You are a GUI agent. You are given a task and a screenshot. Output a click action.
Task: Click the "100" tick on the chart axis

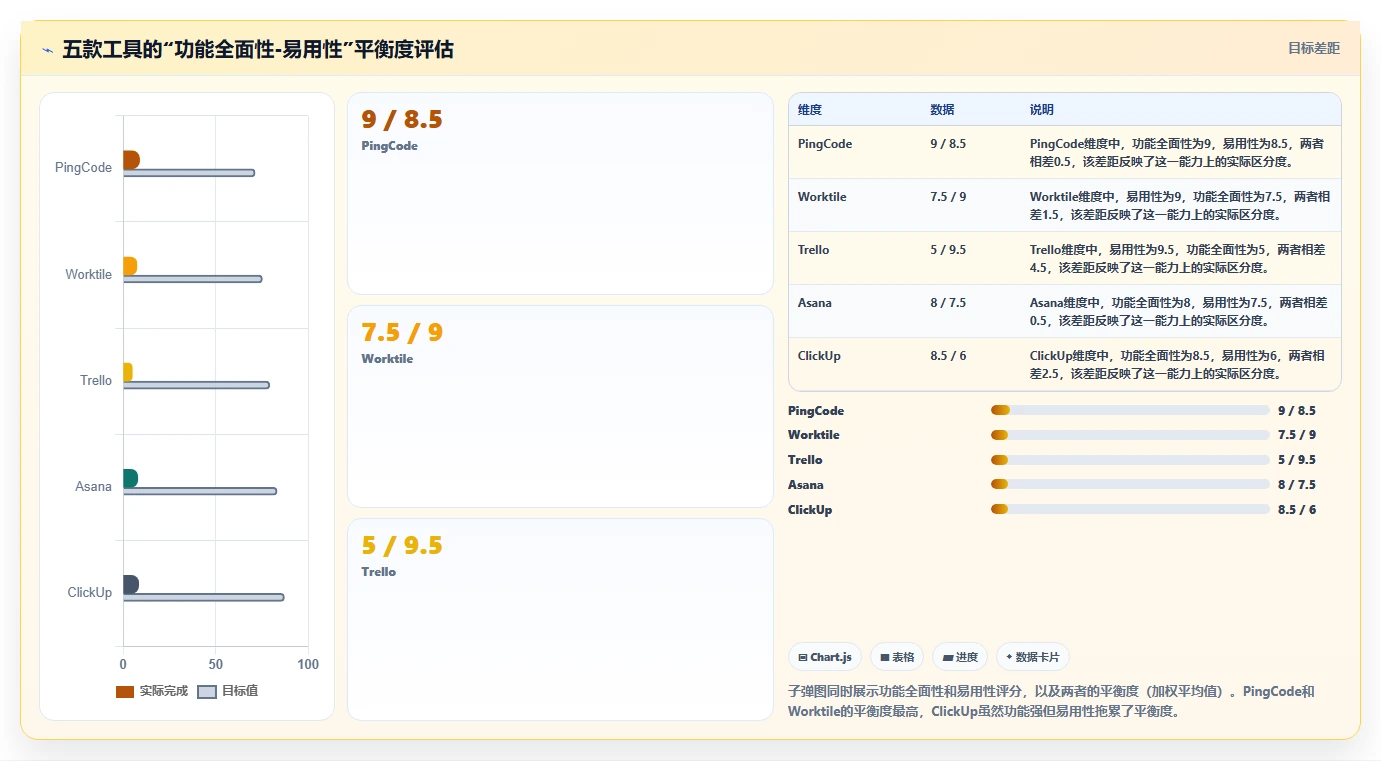coord(308,665)
